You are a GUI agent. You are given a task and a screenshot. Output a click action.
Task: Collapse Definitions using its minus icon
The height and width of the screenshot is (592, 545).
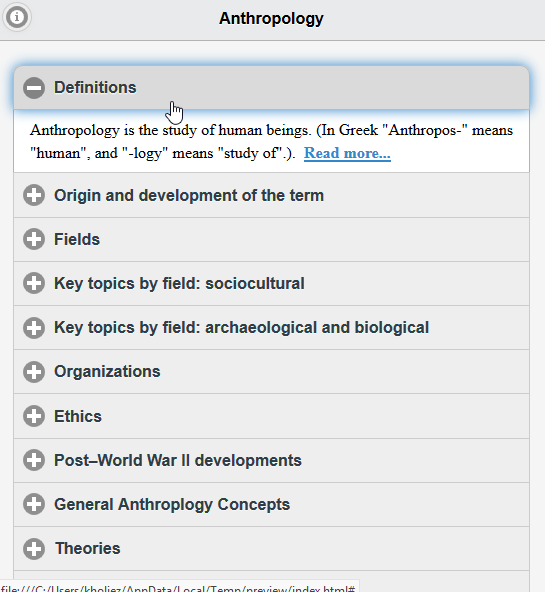point(34,88)
